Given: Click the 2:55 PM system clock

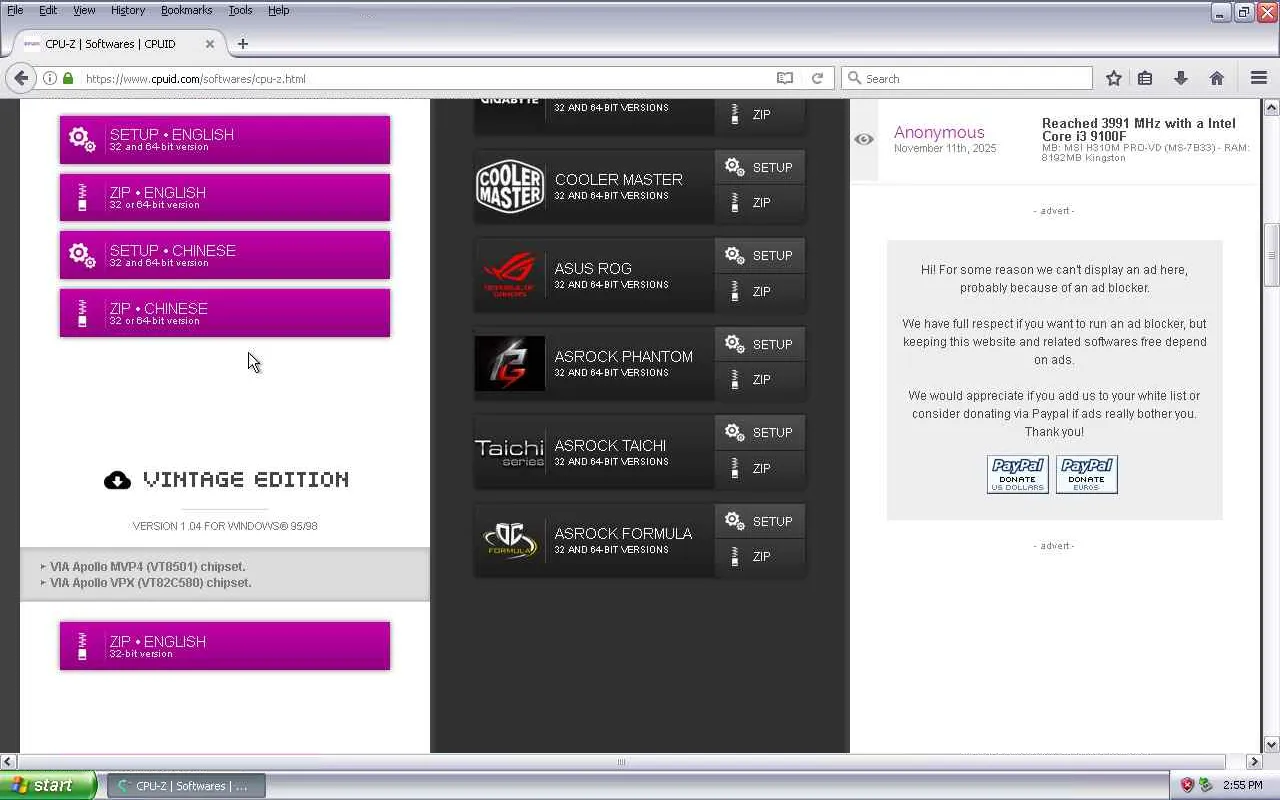Looking at the screenshot, I should point(1243,786).
